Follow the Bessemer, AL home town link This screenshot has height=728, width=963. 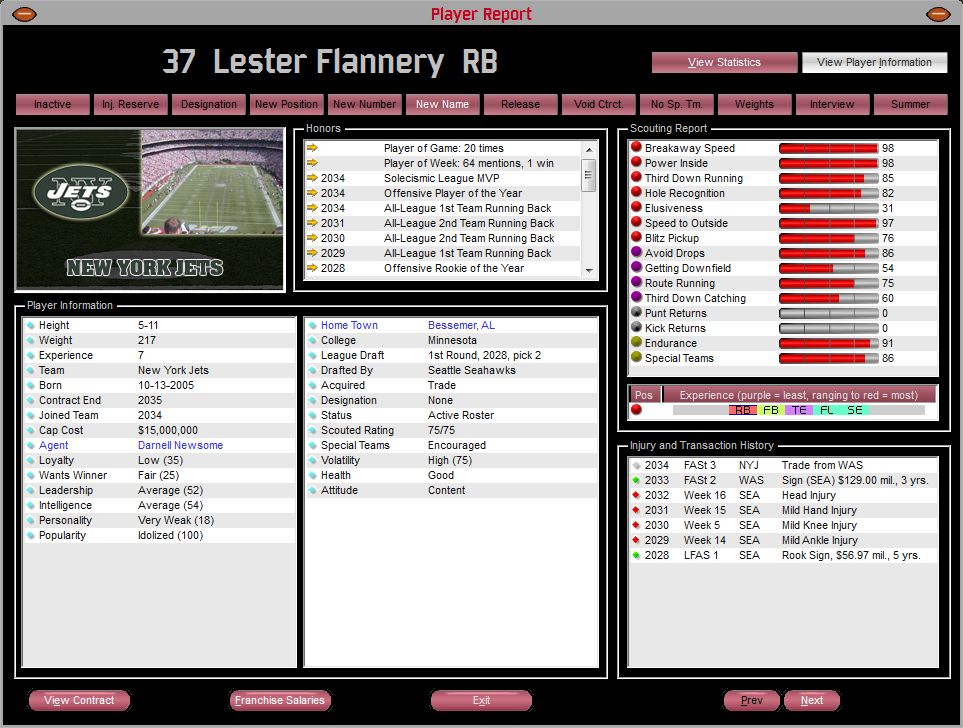[461, 325]
